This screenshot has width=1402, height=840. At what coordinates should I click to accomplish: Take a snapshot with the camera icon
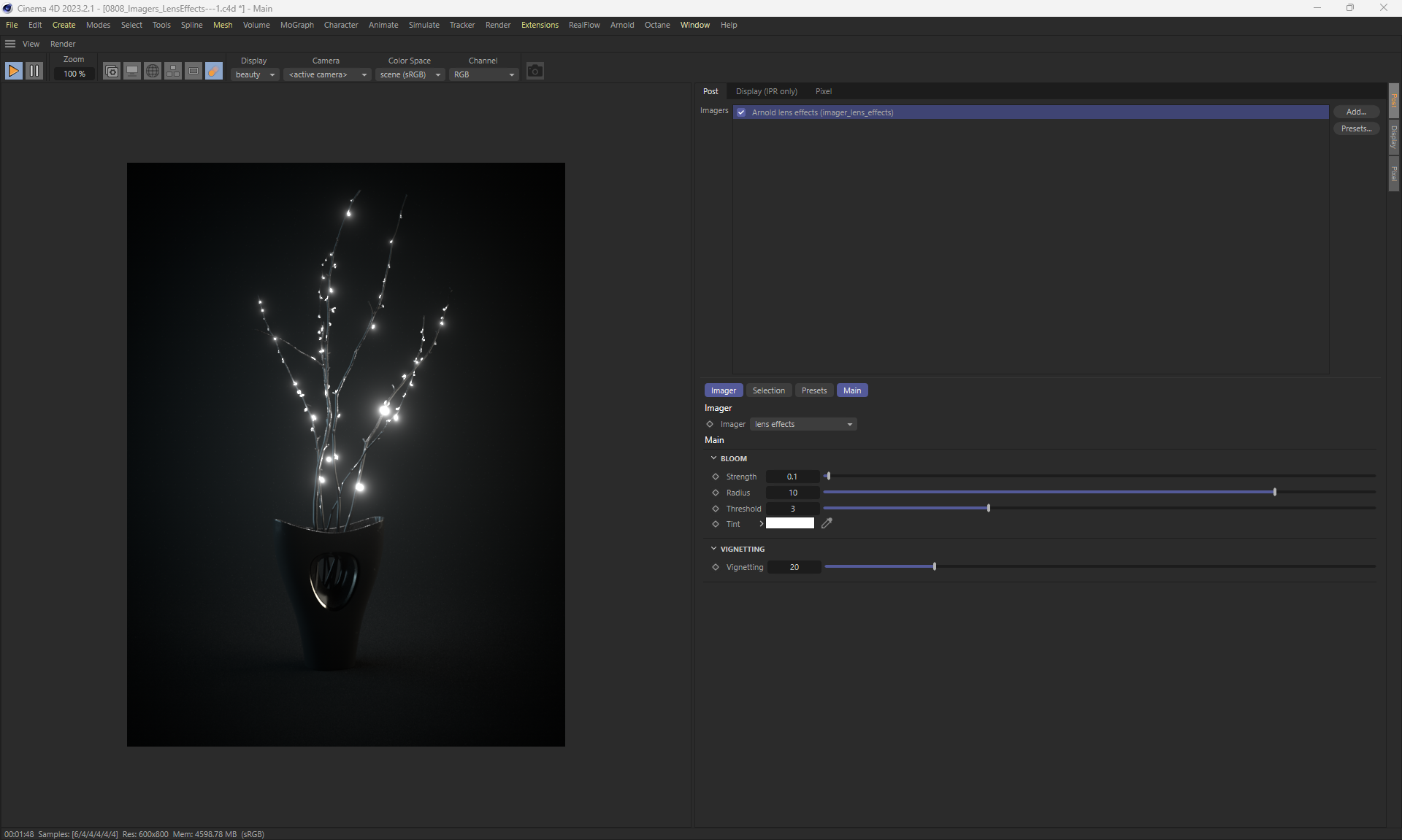tap(535, 71)
